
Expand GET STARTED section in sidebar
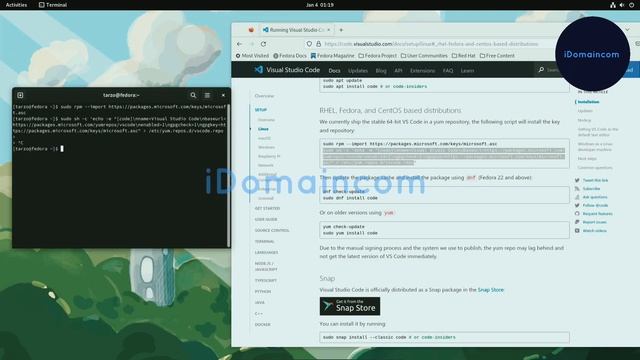(267, 209)
